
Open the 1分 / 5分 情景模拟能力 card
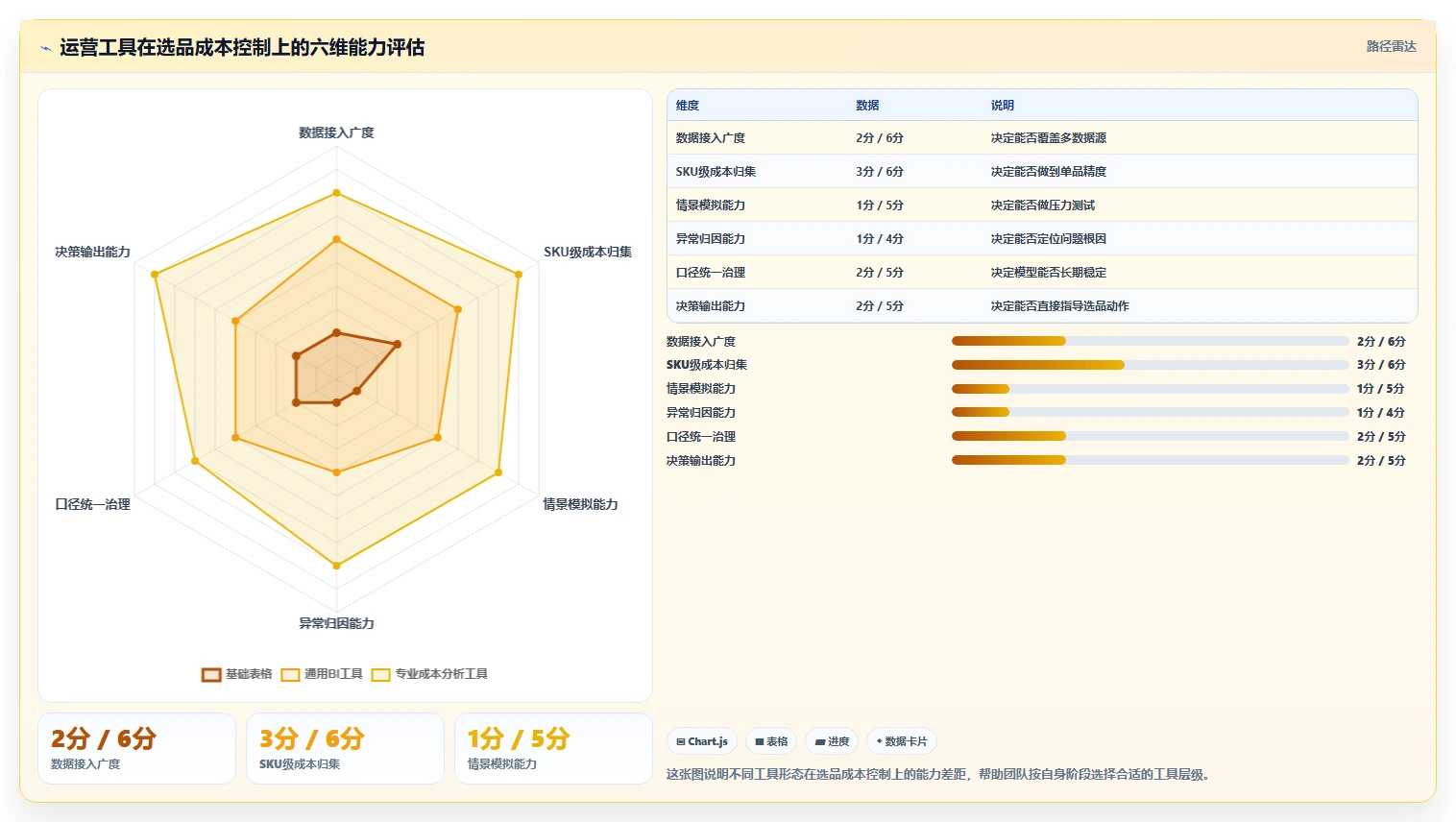tap(553, 748)
